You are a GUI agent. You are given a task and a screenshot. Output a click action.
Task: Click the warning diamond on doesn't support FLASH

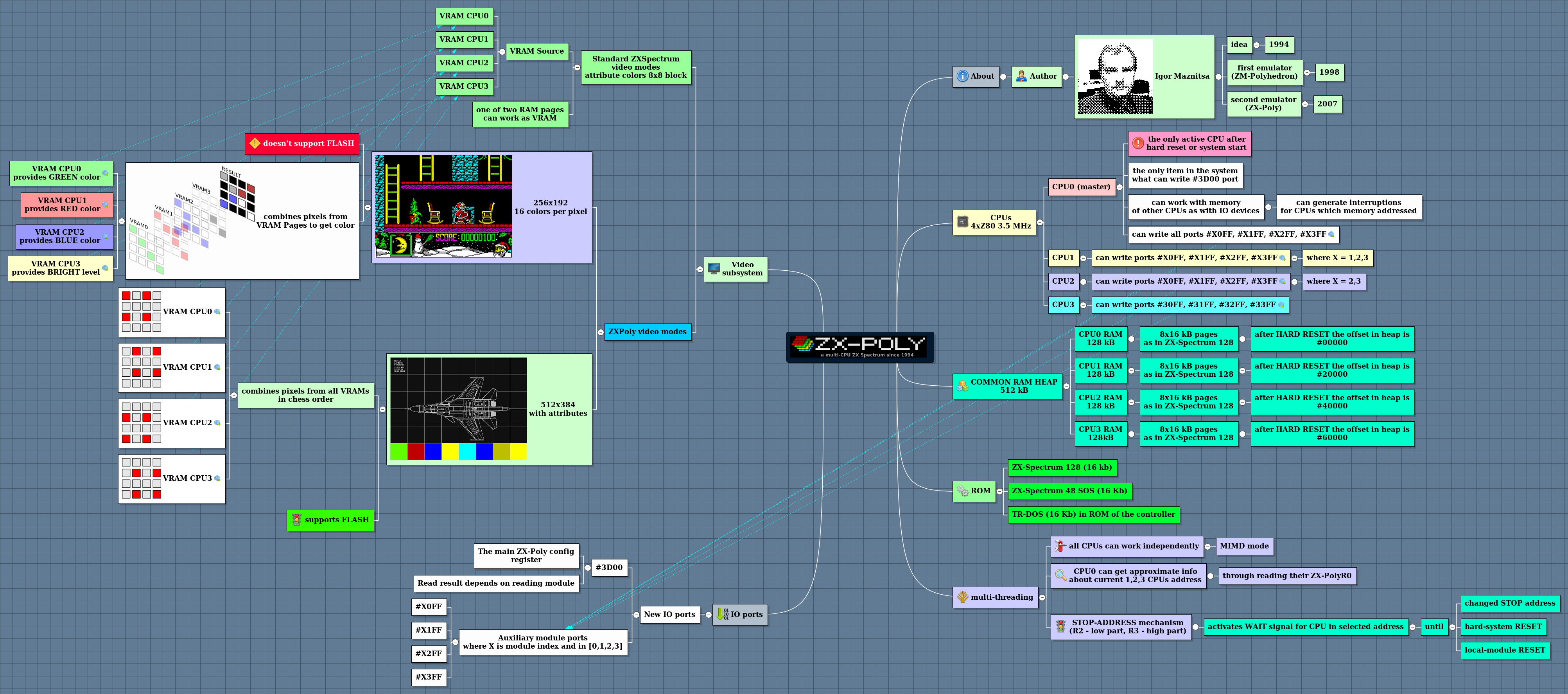click(x=255, y=144)
